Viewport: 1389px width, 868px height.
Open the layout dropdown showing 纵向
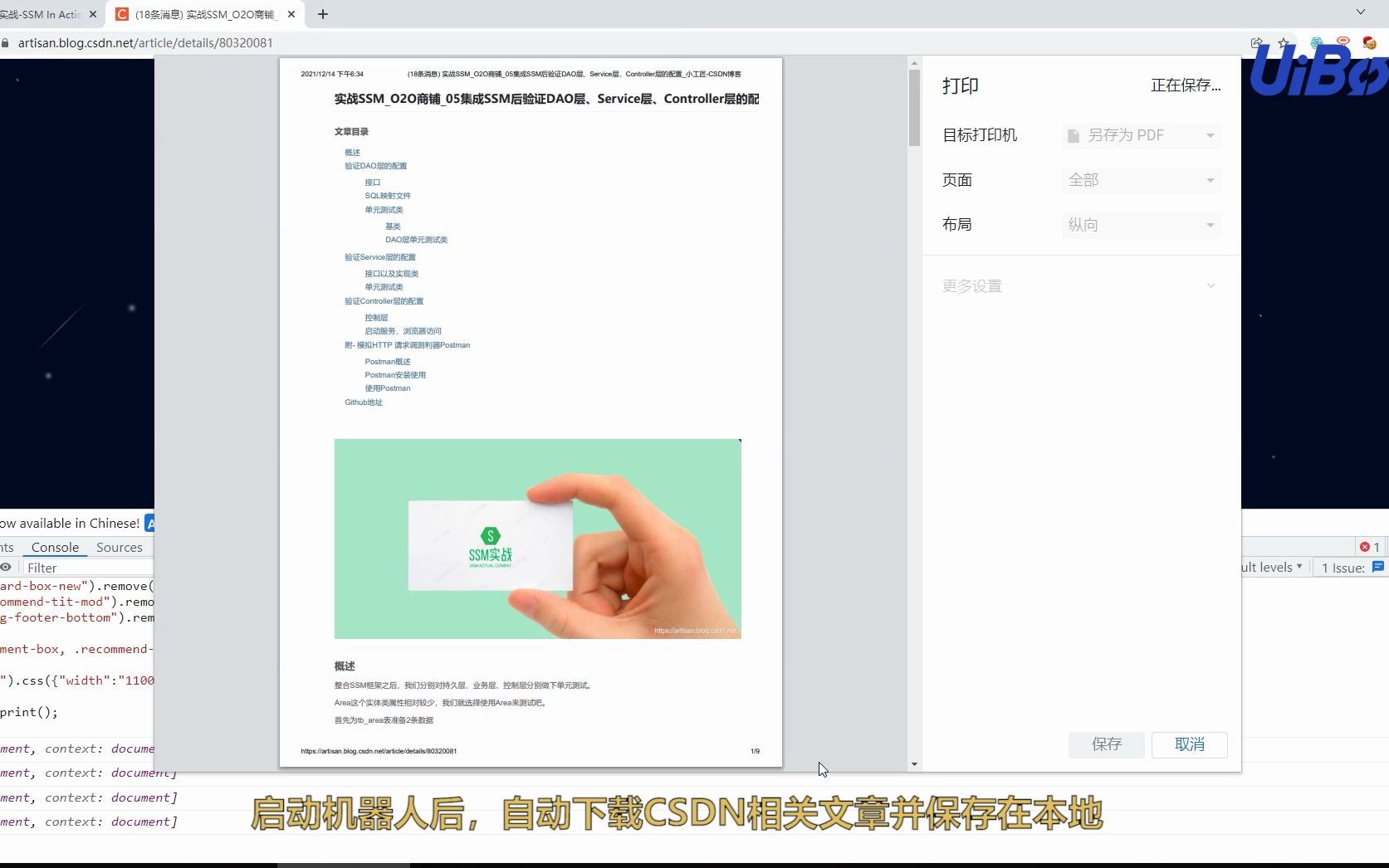(1141, 225)
